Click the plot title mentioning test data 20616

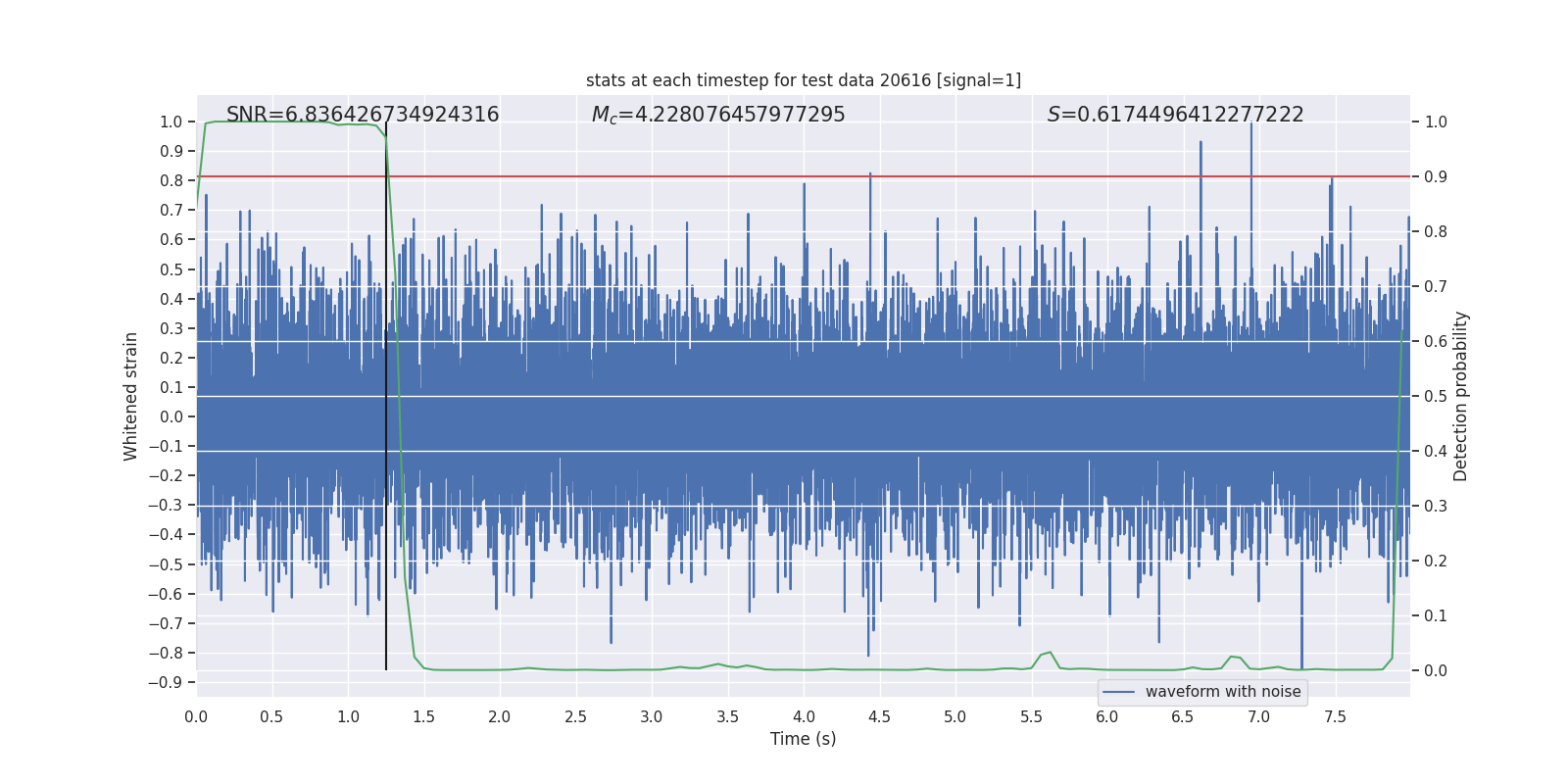point(803,80)
